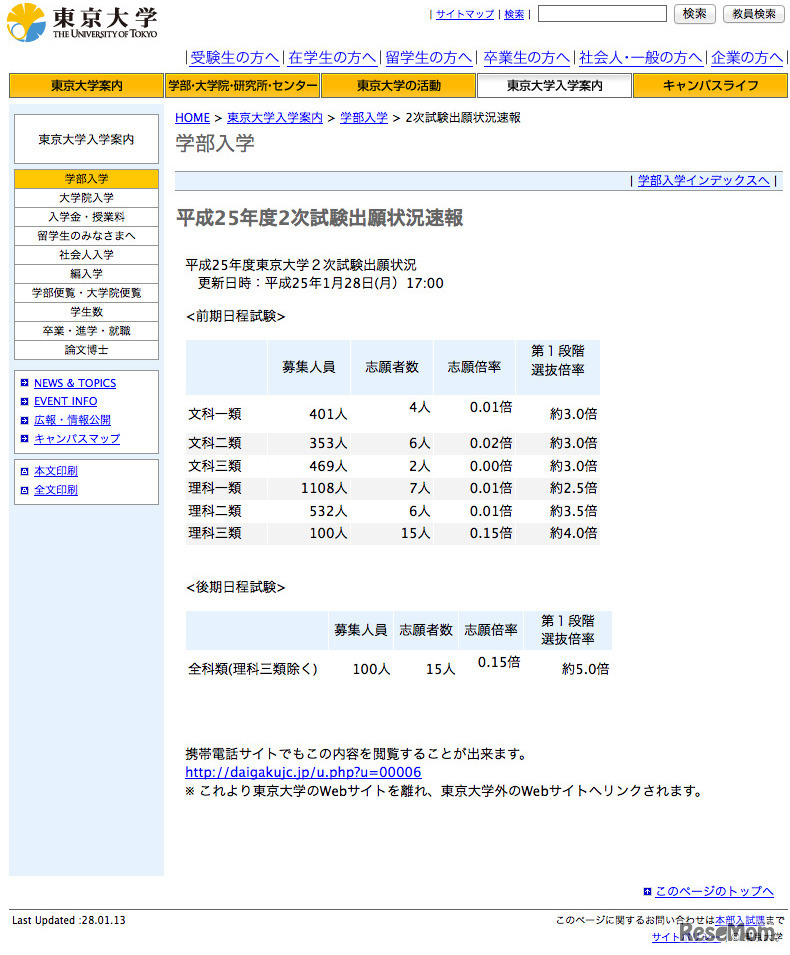Focus the site search text field
The height and width of the screenshot is (955, 790).
pos(602,13)
